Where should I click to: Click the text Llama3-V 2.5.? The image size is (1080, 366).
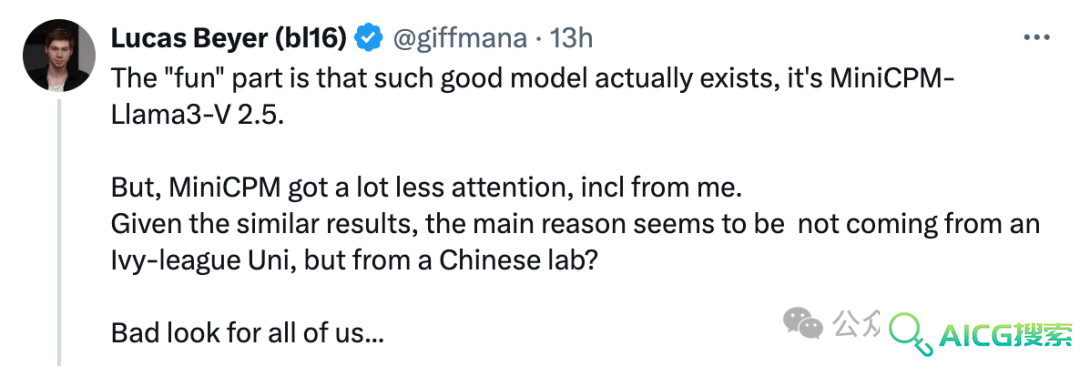click(196, 114)
